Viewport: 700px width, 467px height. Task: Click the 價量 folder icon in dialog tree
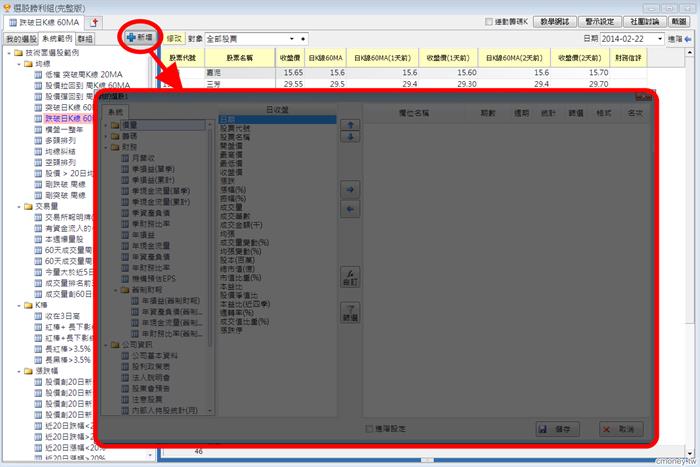[115, 125]
